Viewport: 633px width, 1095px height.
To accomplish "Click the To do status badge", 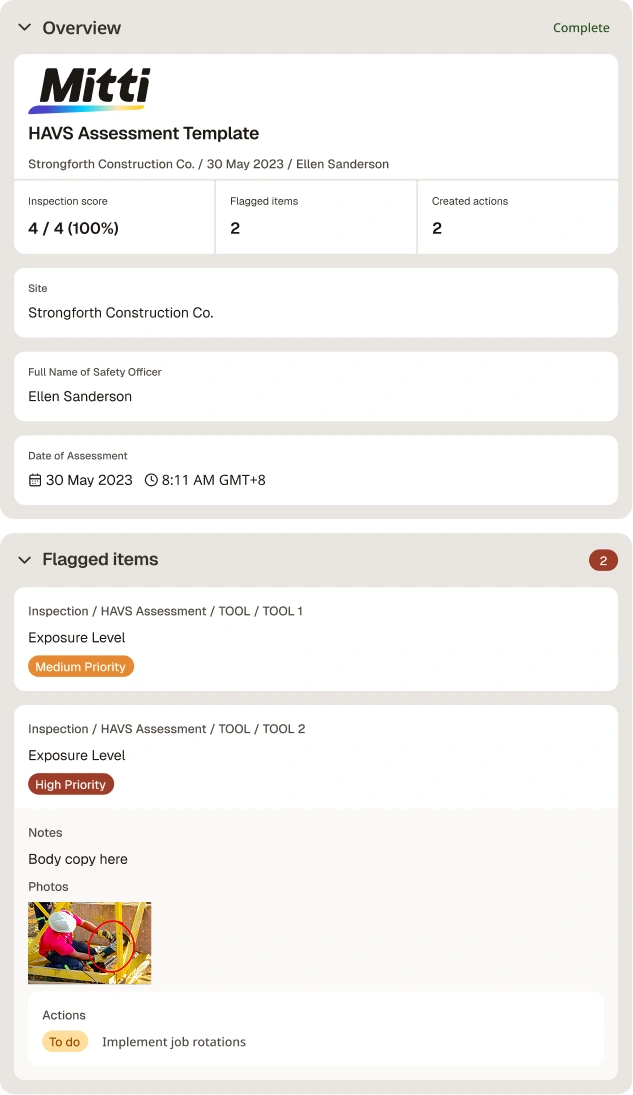I will click(64, 1042).
